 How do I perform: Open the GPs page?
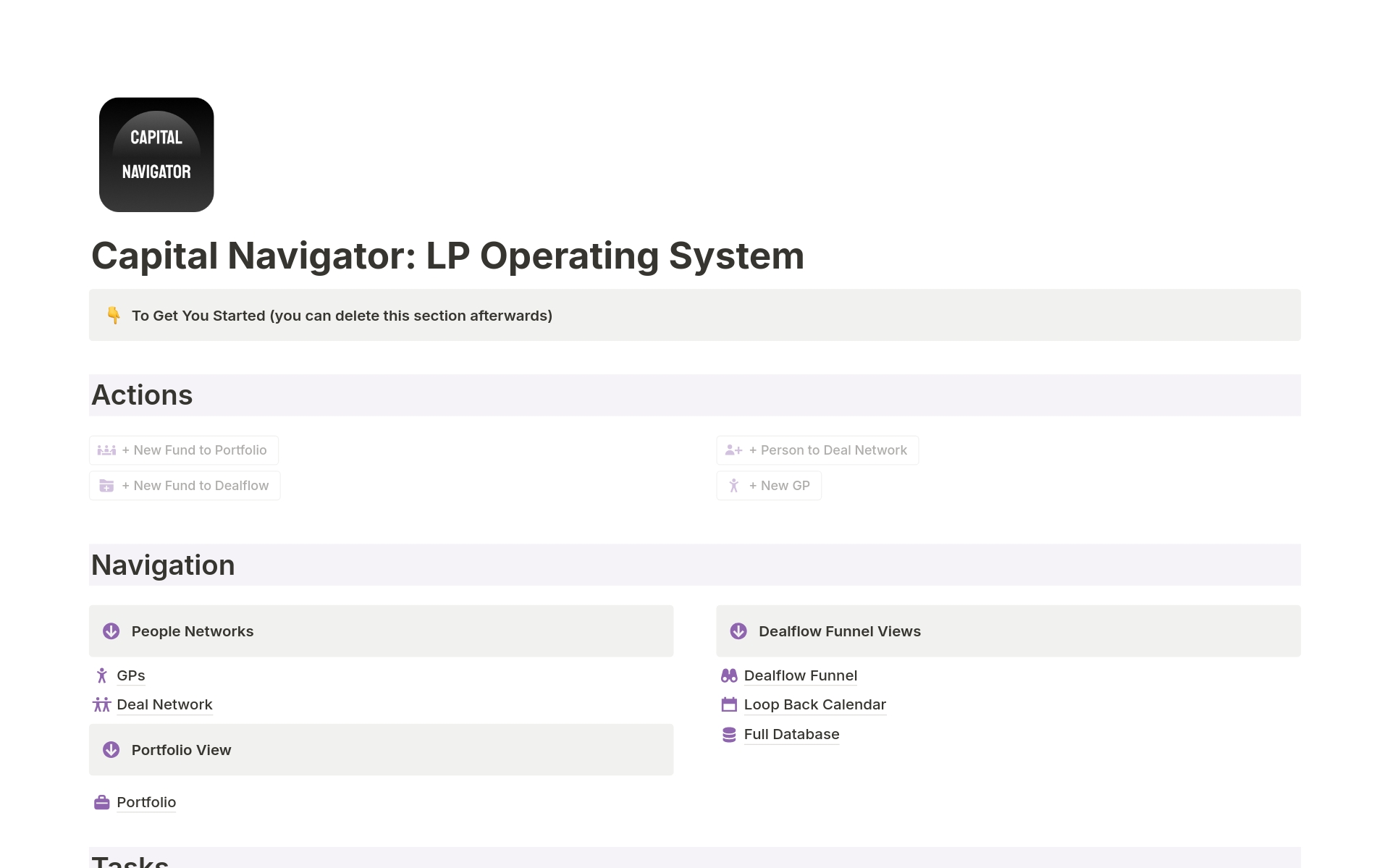131,675
